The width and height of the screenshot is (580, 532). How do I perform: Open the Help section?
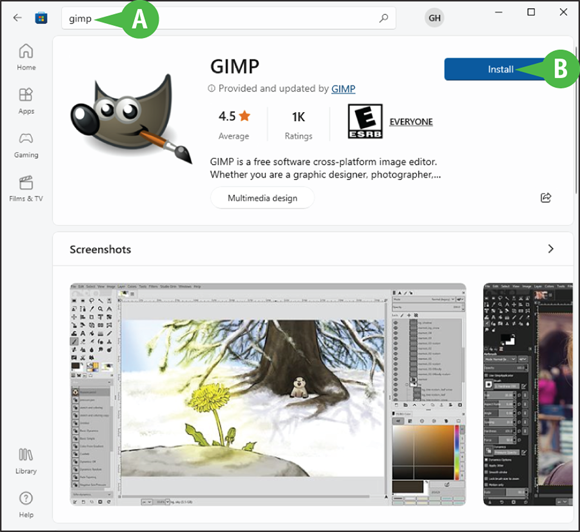click(x=26, y=505)
